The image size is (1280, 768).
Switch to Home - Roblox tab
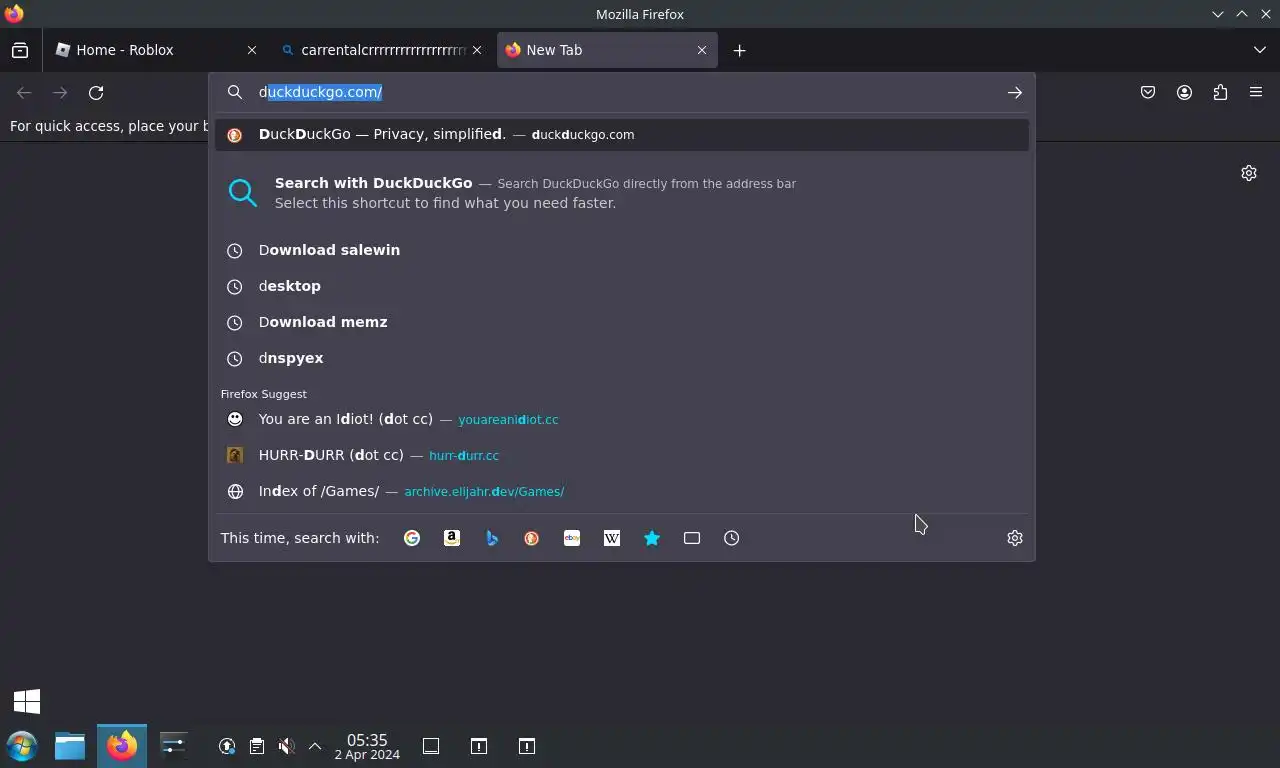pyautogui.click(x=157, y=50)
